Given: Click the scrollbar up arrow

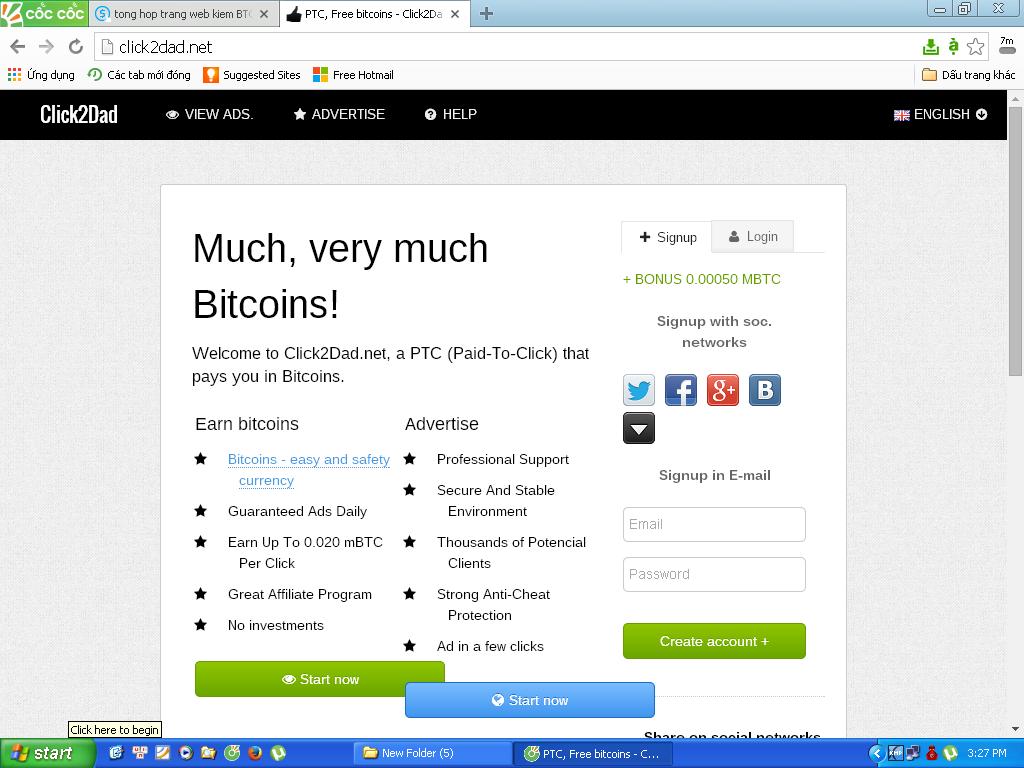Looking at the screenshot, I should pos(1016,99).
